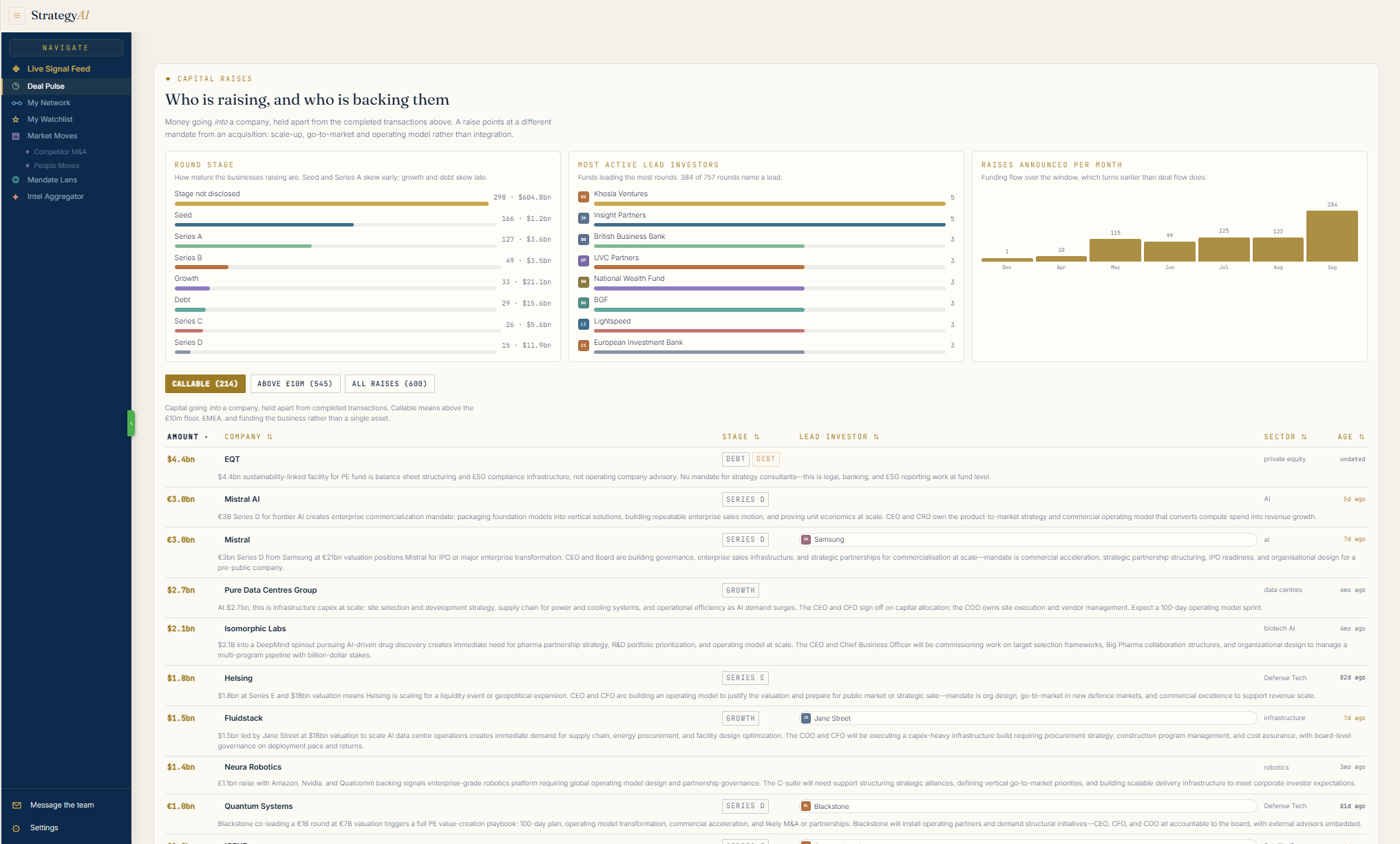The width and height of the screenshot is (1400, 844).
Task: Click the Blackstone lead investor pill
Action: click(1028, 806)
